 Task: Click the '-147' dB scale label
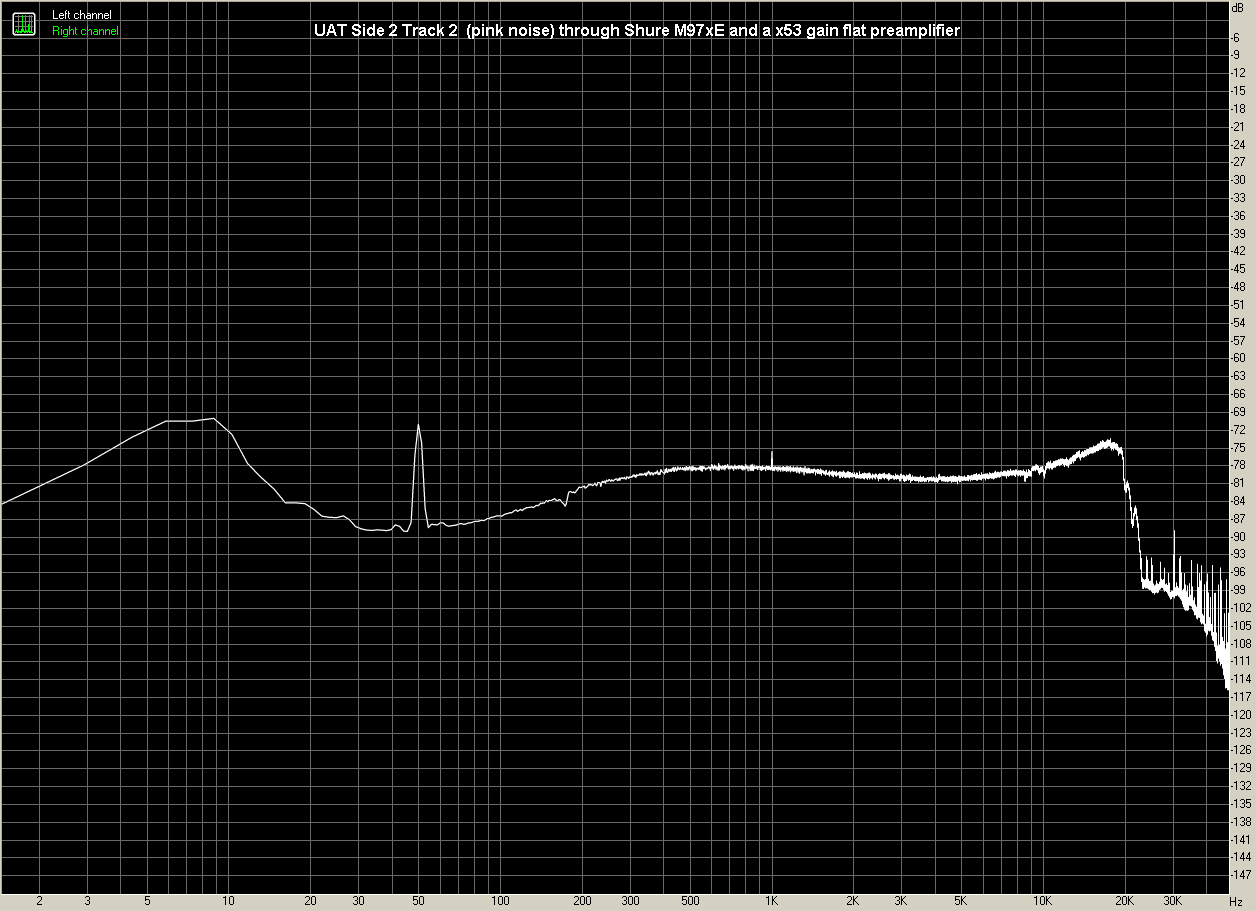(1240, 875)
